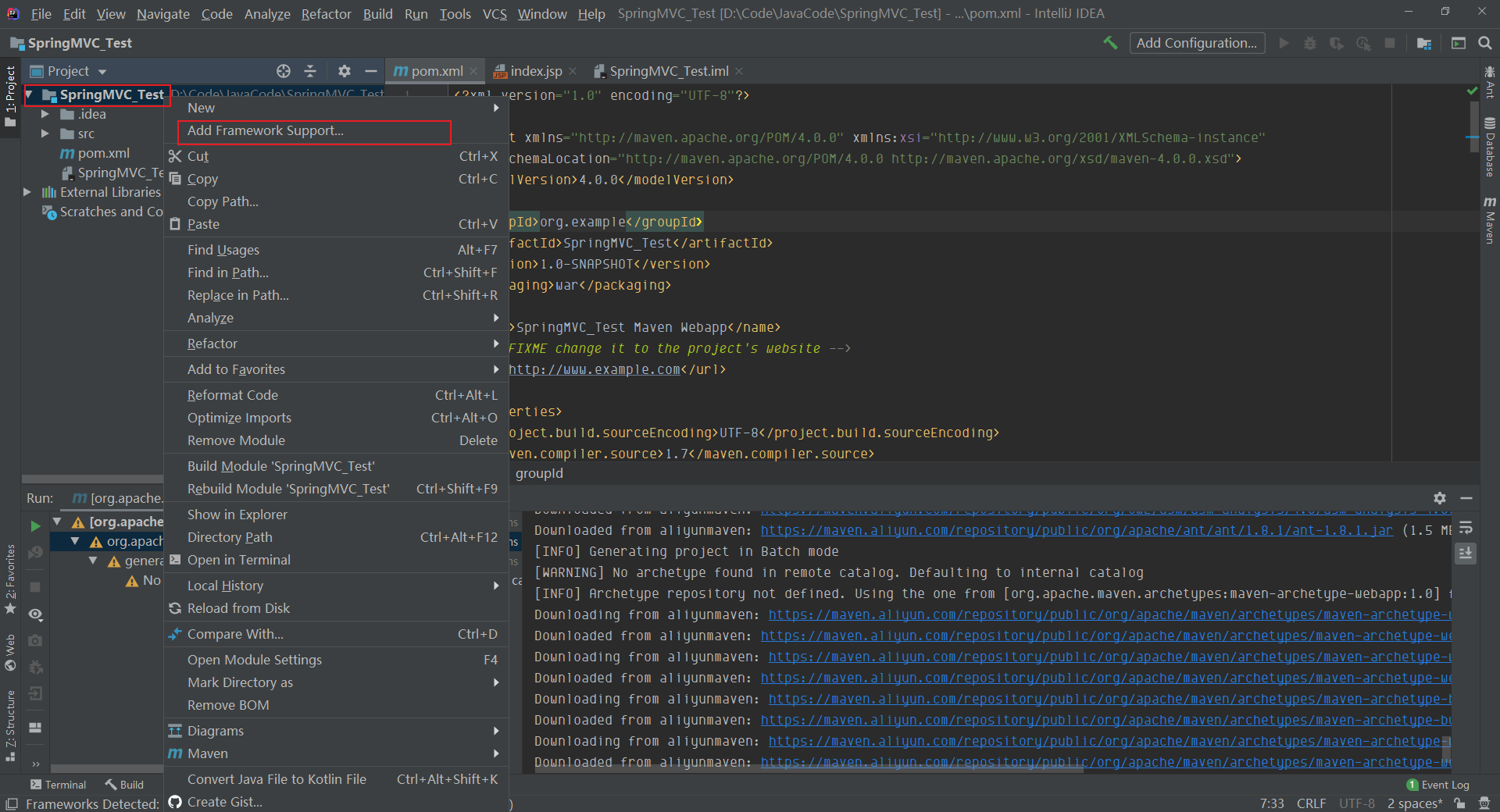Switch to the index.jsp editor tab

[535, 71]
